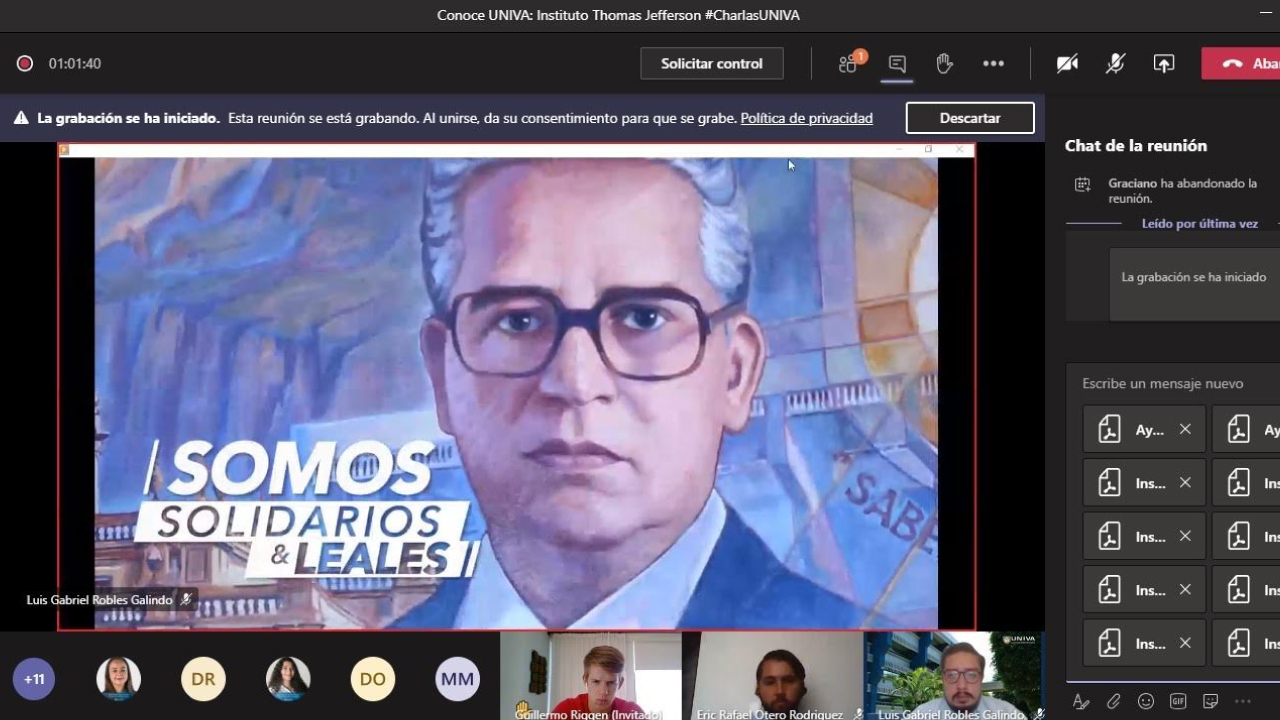Open the Ay... PDF attachment chip
Image resolution: width=1280 pixels, height=720 pixels.
pos(1144,430)
